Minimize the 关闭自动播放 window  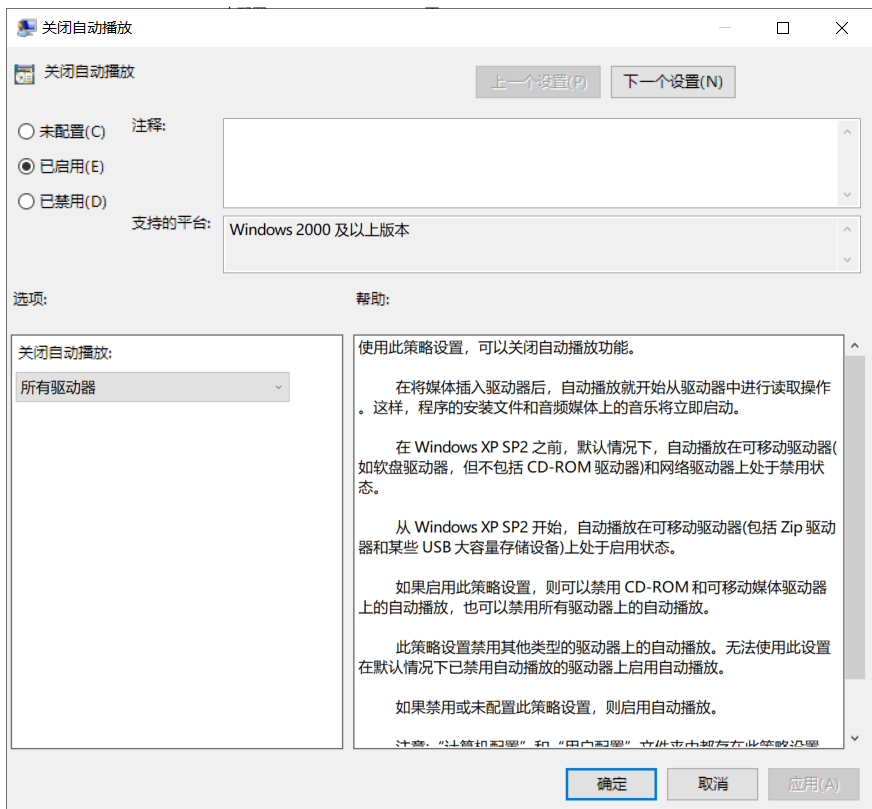727,28
